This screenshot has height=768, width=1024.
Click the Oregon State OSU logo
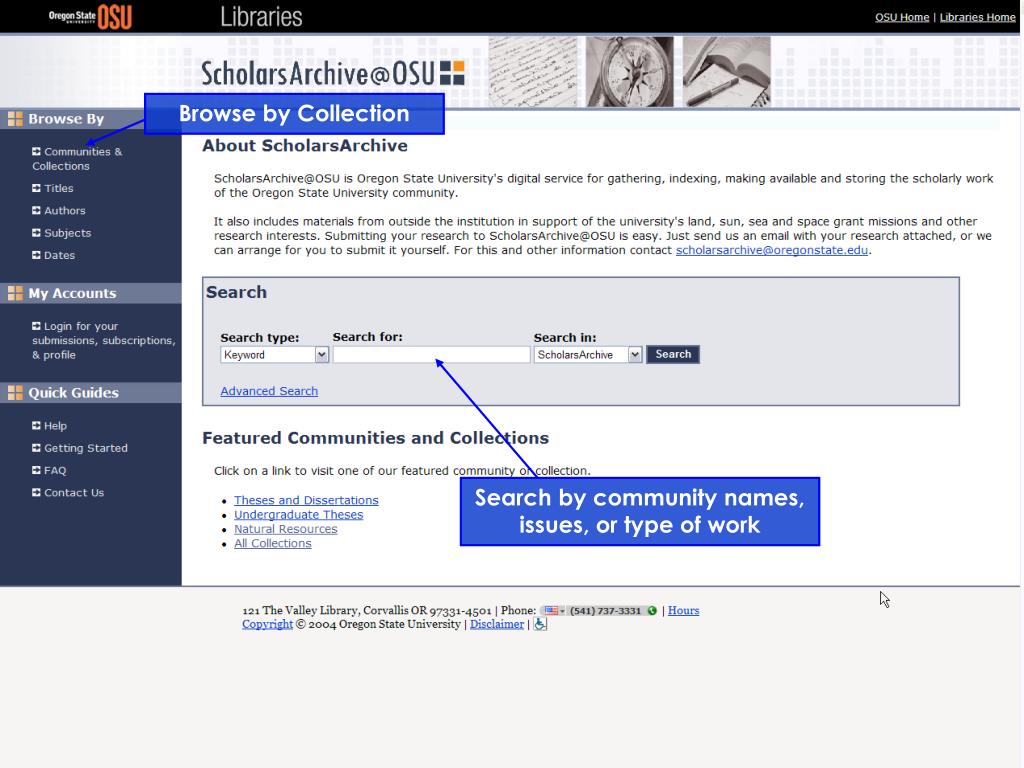(91, 16)
